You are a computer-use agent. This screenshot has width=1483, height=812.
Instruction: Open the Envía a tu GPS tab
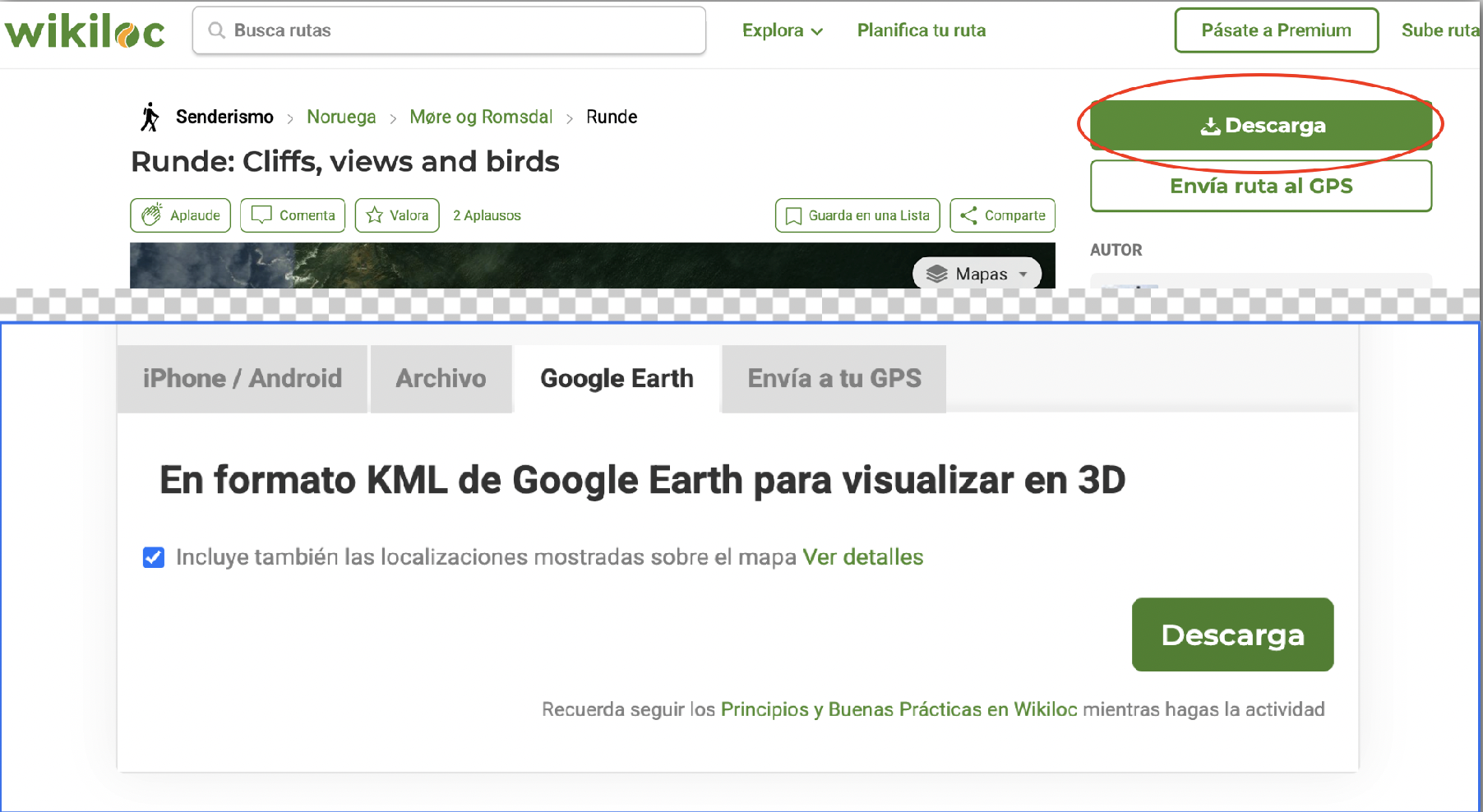coord(834,378)
